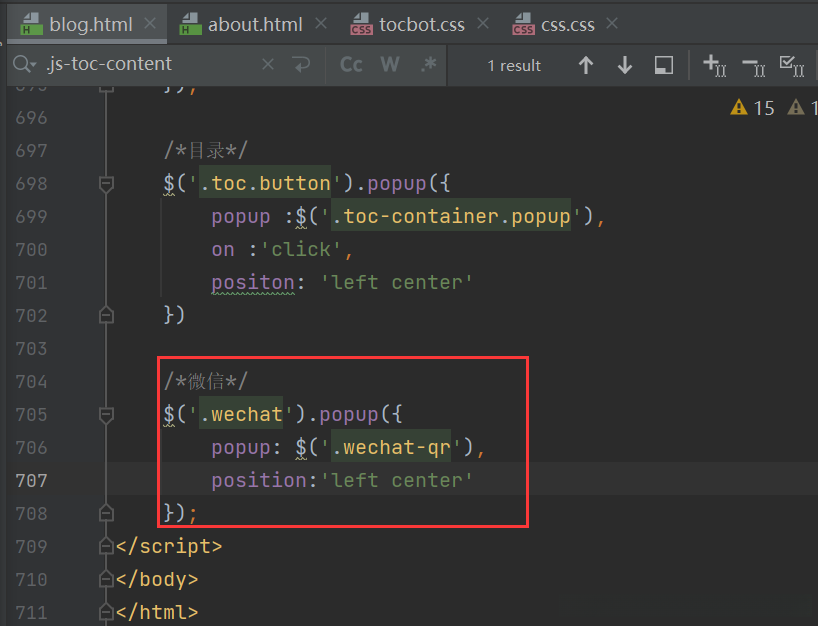Screen dimensions: 818x626
Task: Click line number 707 in gutter
Action: [x=31, y=480]
